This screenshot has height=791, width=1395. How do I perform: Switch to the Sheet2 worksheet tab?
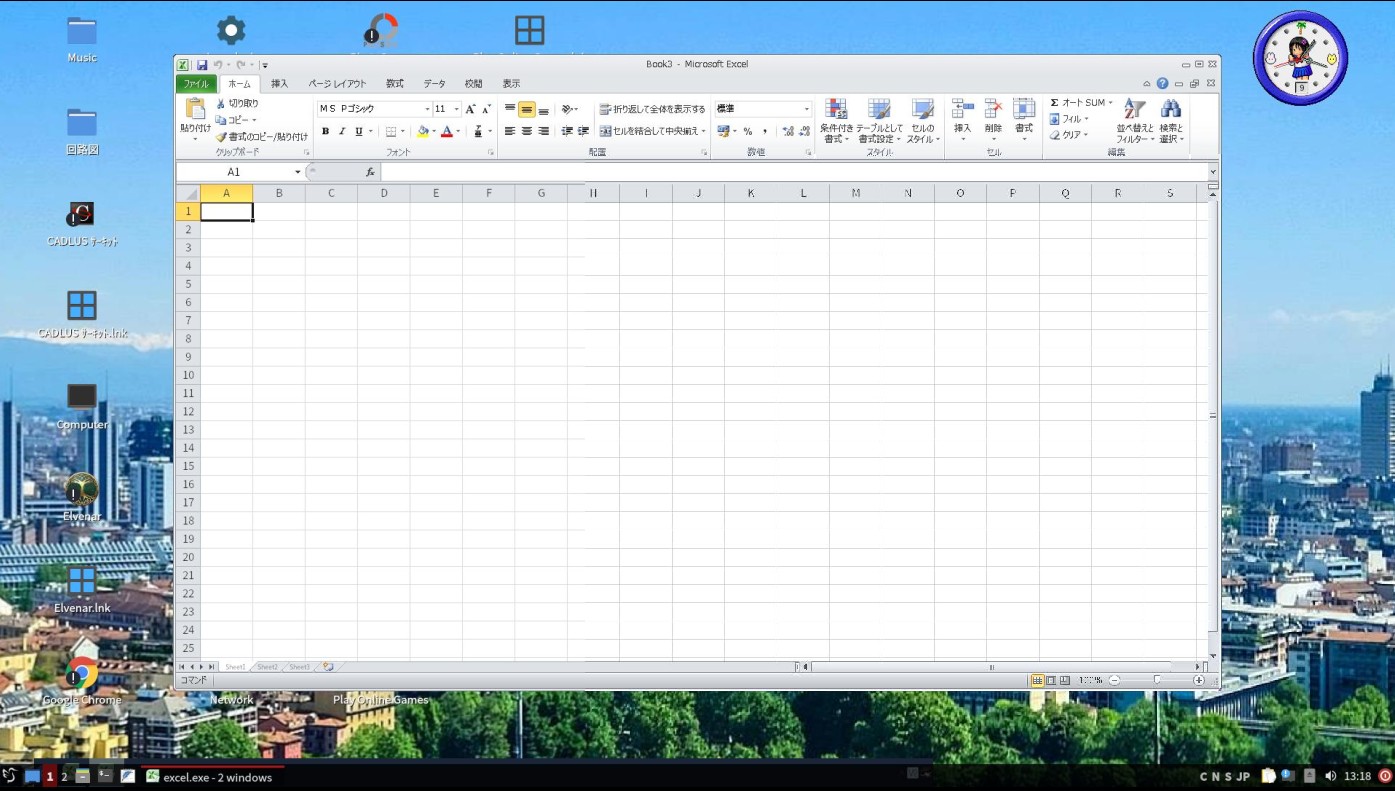267,666
